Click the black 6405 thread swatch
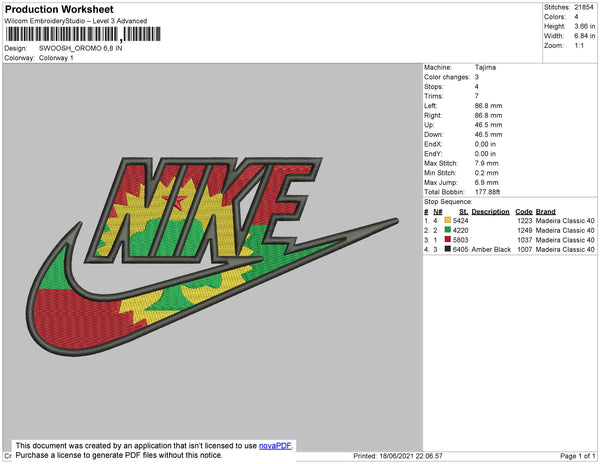The height and width of the screenshot is (464, 600). [x=447, y=249]
